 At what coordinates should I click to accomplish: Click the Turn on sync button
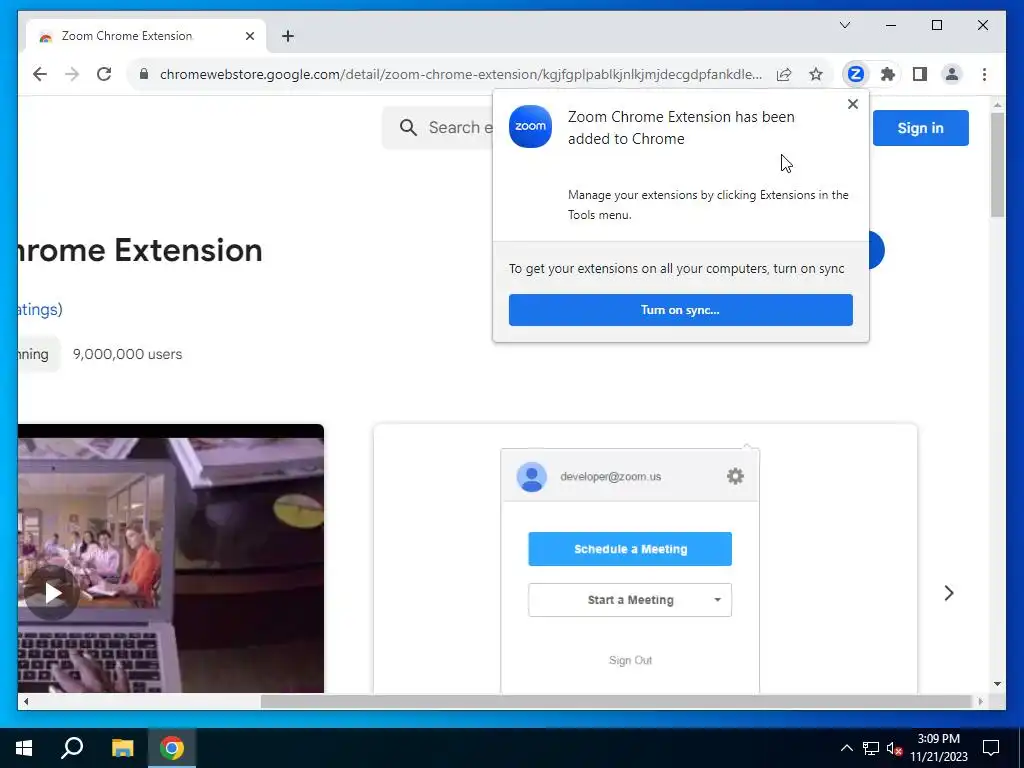(680, 310)
